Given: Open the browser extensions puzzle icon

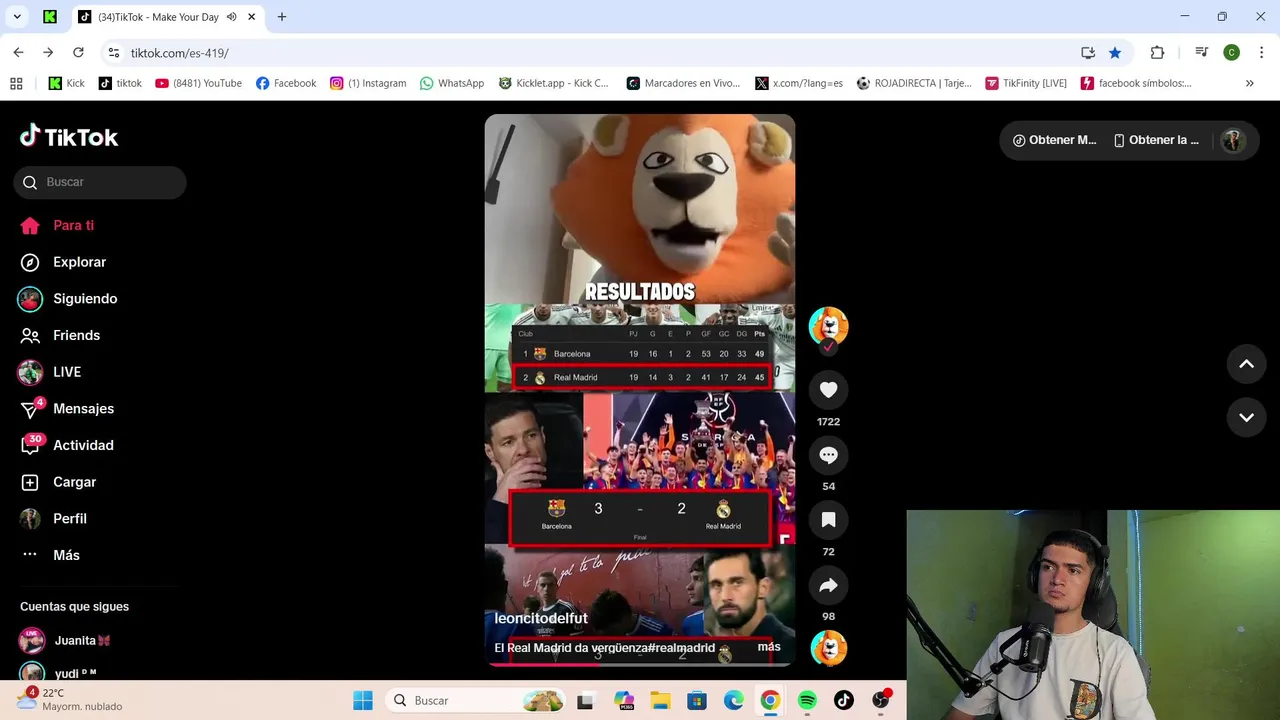Looking at the screenshot, I should tap(1157, 53).
